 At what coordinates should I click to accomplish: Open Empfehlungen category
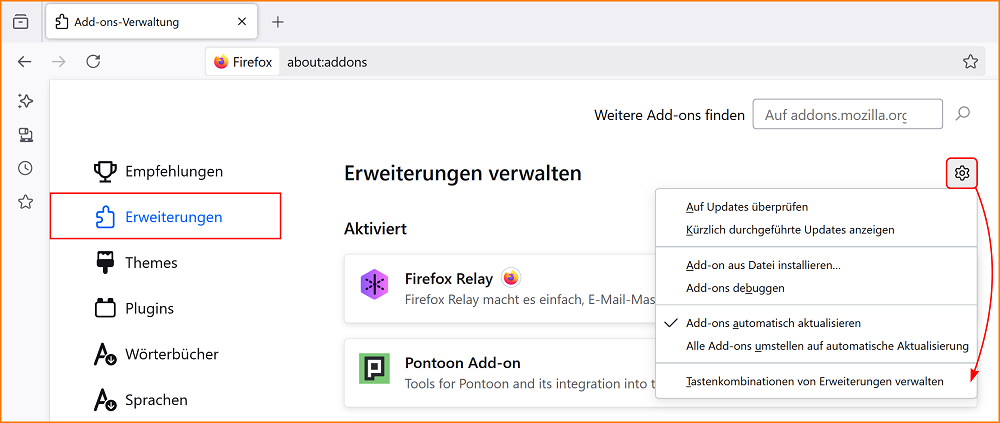pos(165,171)
